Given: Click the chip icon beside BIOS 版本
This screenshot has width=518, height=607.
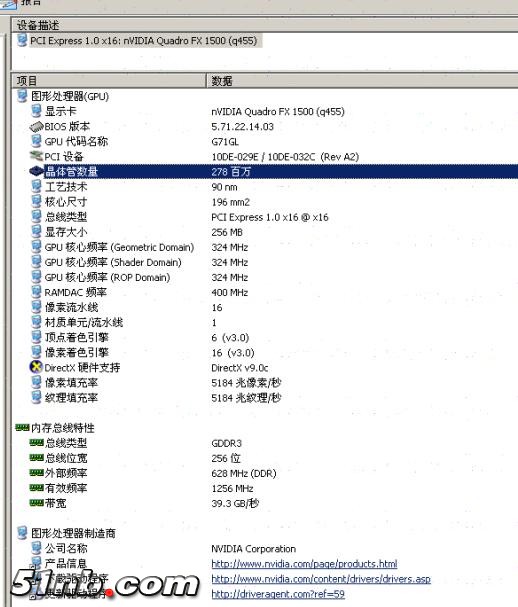Looking at the screenshot, I should (x=36, y=127).
